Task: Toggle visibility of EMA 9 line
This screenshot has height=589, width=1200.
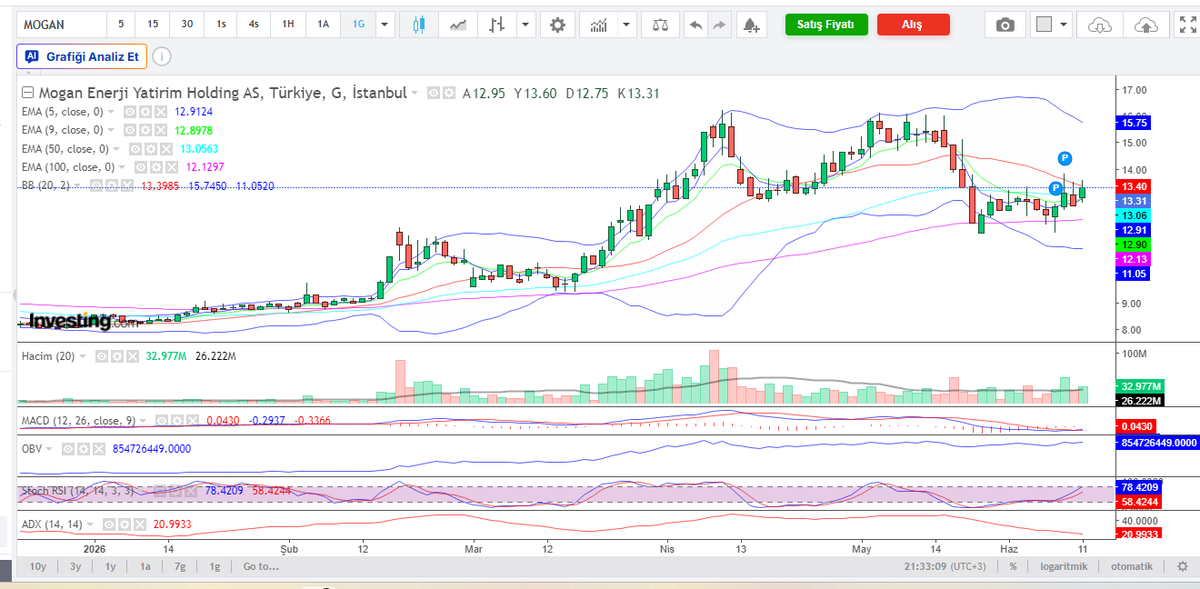Action: pyautogui.click(x=130, y=130)
